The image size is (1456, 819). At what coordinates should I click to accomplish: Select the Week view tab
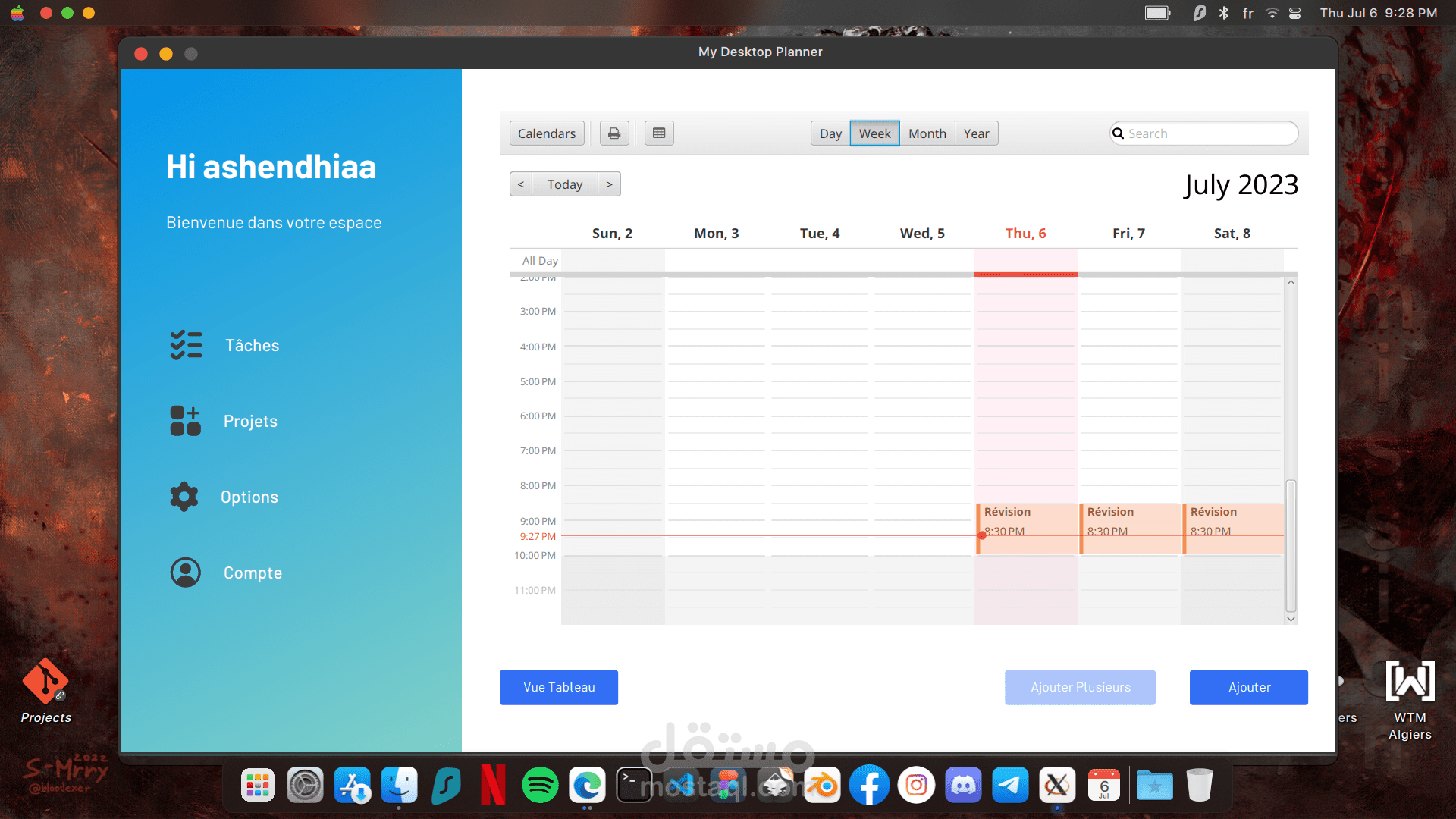click(874, 133)
